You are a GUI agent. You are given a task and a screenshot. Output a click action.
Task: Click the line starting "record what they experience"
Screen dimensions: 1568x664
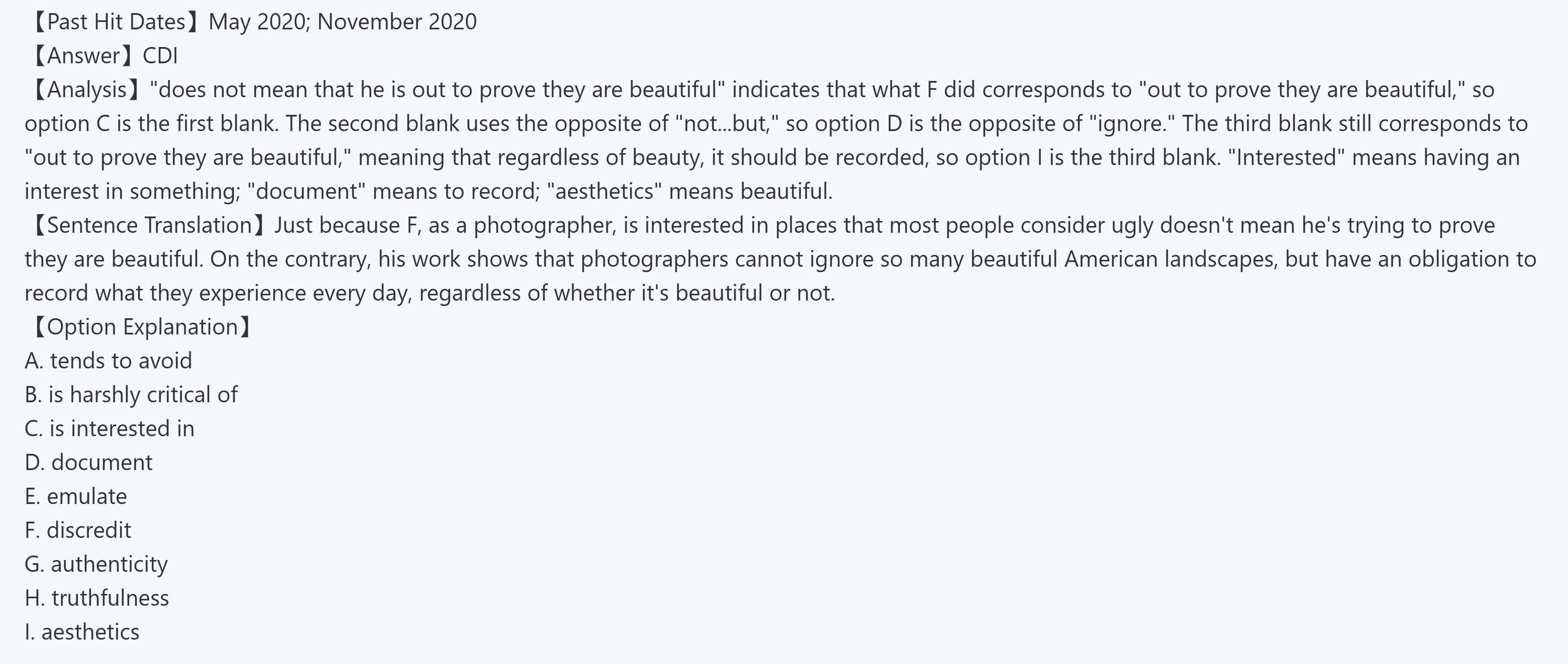(x=430, y=293)
